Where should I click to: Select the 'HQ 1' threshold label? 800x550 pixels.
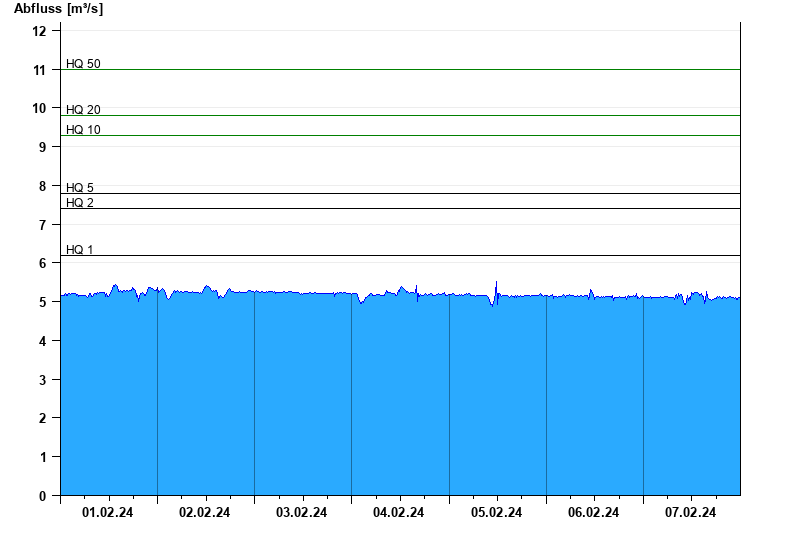[x=80, y=249]
